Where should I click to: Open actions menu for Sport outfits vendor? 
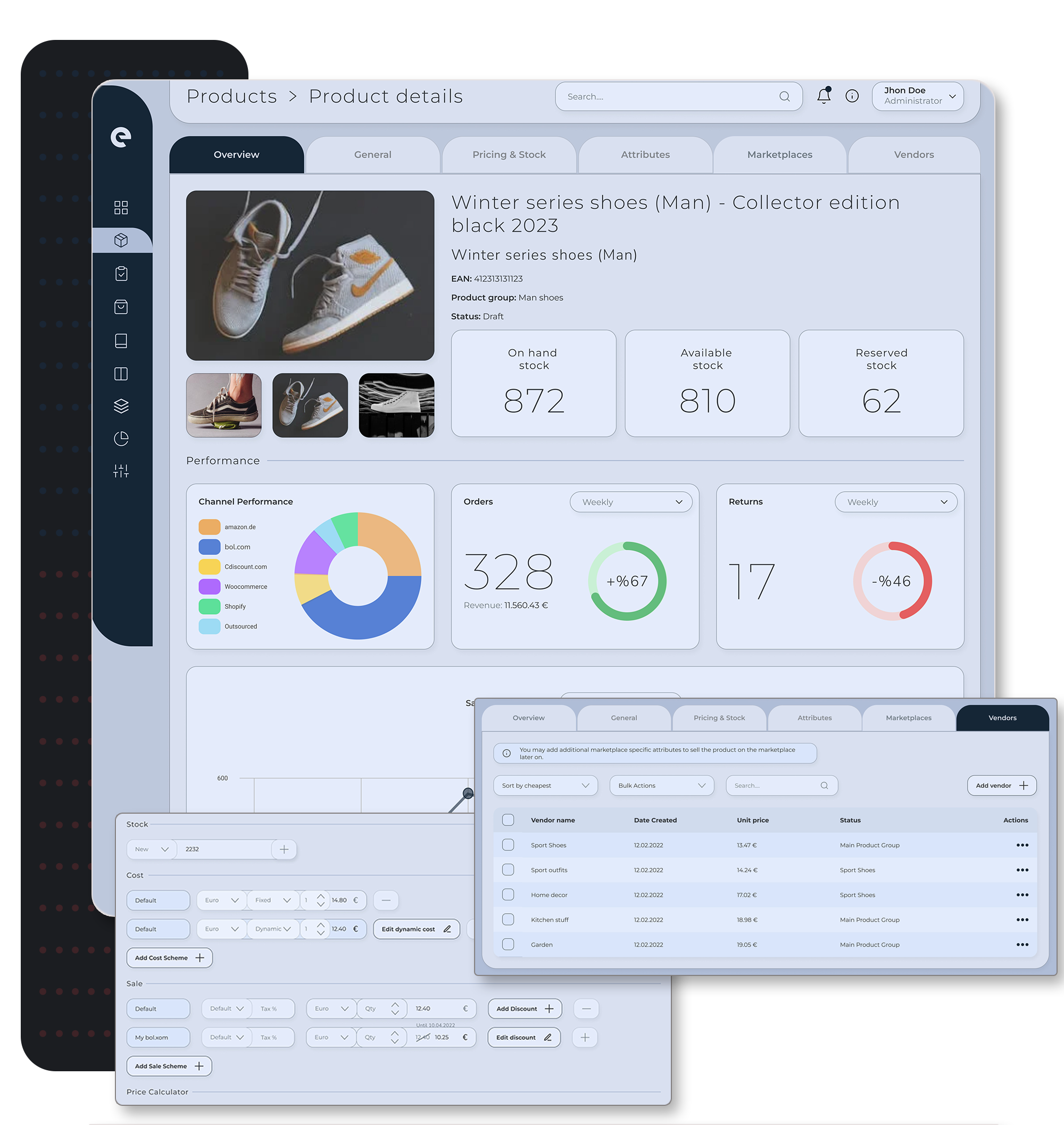pyautogui.click(x=1022, y=870)
